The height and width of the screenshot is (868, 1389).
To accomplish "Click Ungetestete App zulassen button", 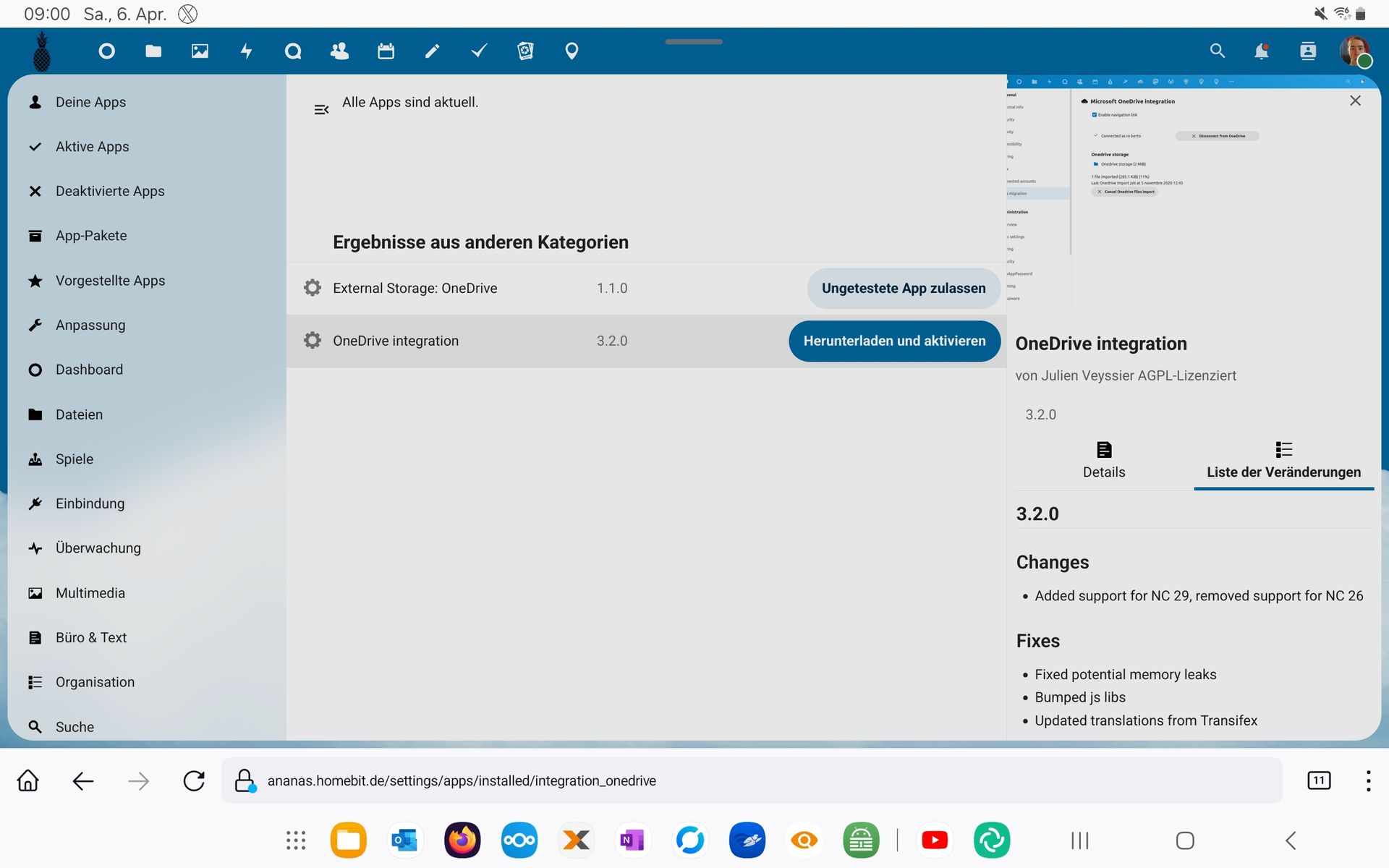I will (x=904, y=288).
